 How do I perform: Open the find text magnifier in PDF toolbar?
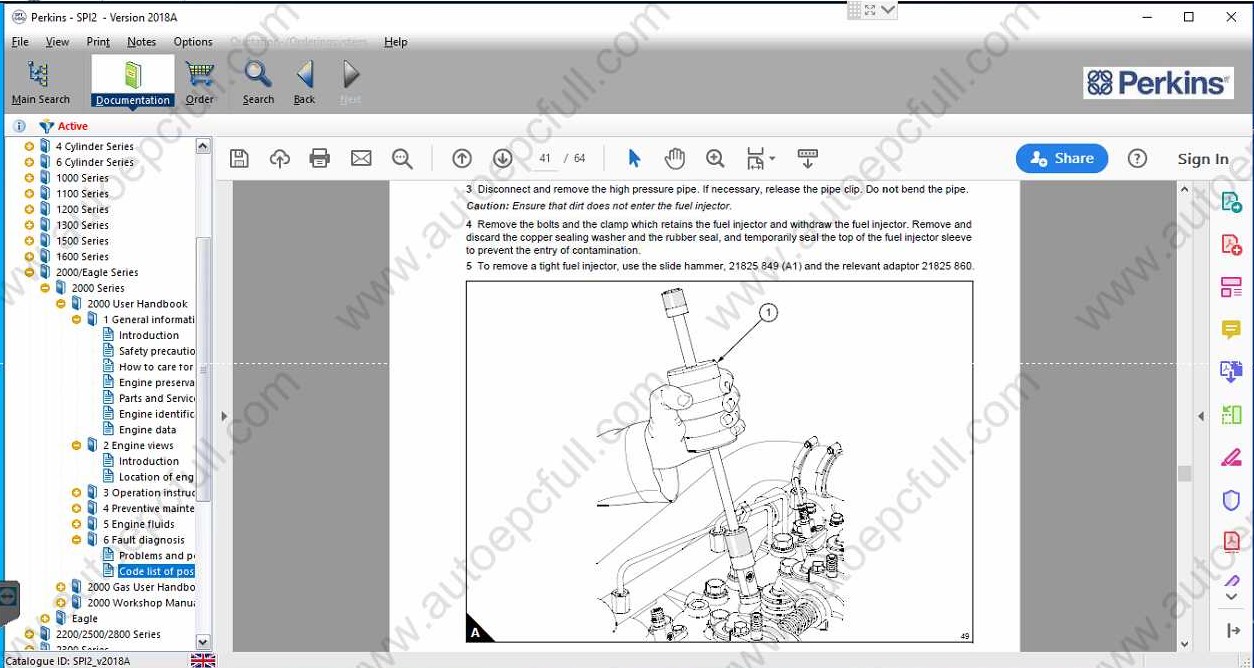click(x=402, y=158)
